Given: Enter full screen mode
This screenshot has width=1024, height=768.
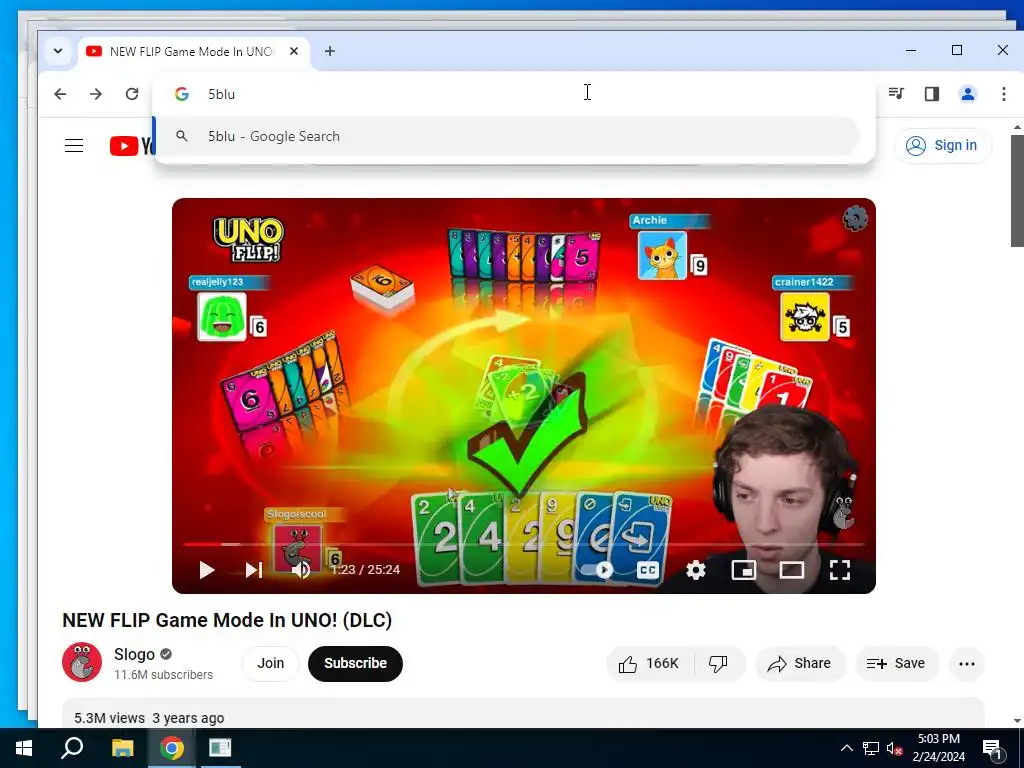Looking at the screenshot, I should 840,570.
